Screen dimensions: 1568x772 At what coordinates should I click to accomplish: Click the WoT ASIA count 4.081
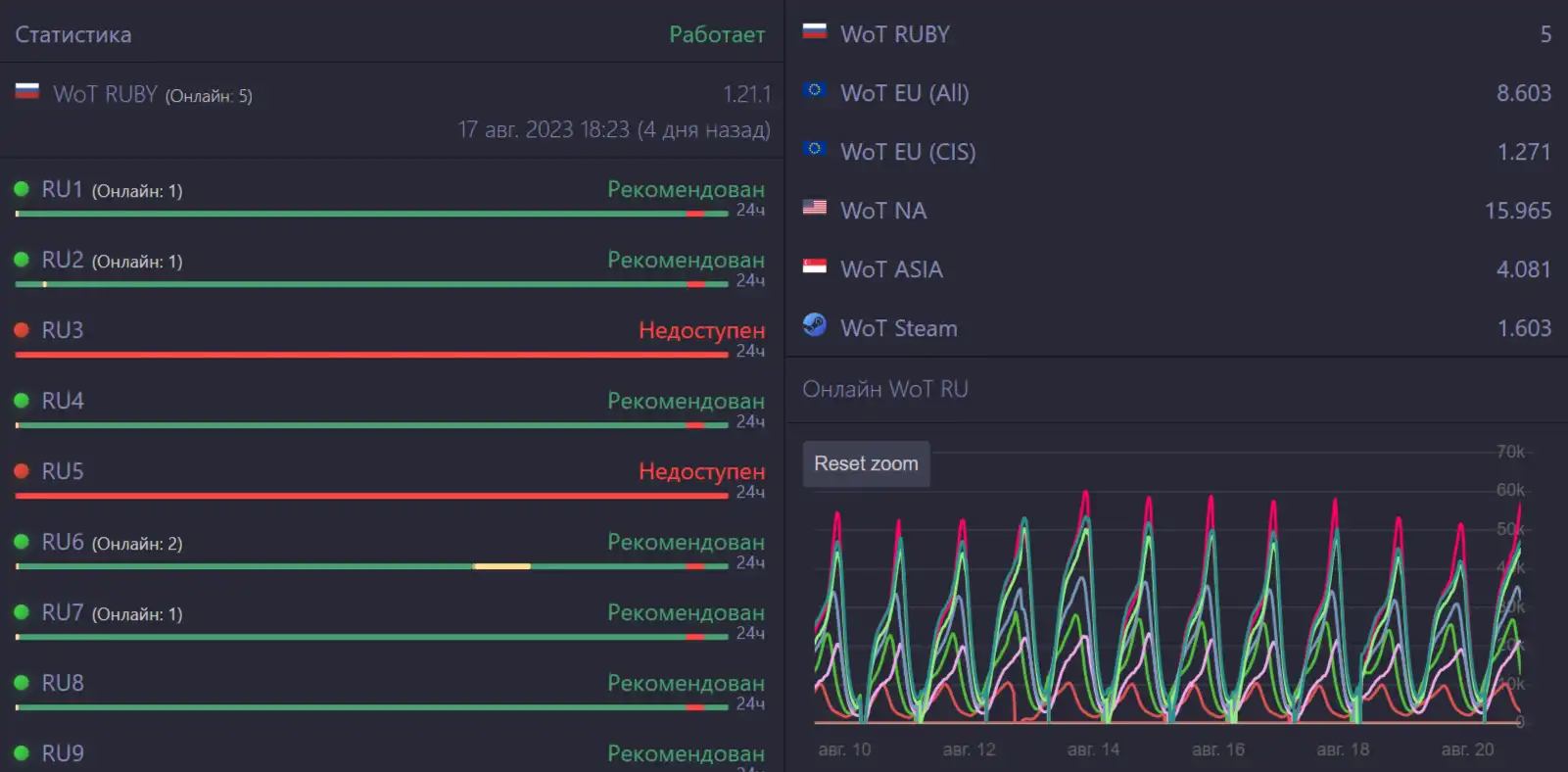[1524, 269]
